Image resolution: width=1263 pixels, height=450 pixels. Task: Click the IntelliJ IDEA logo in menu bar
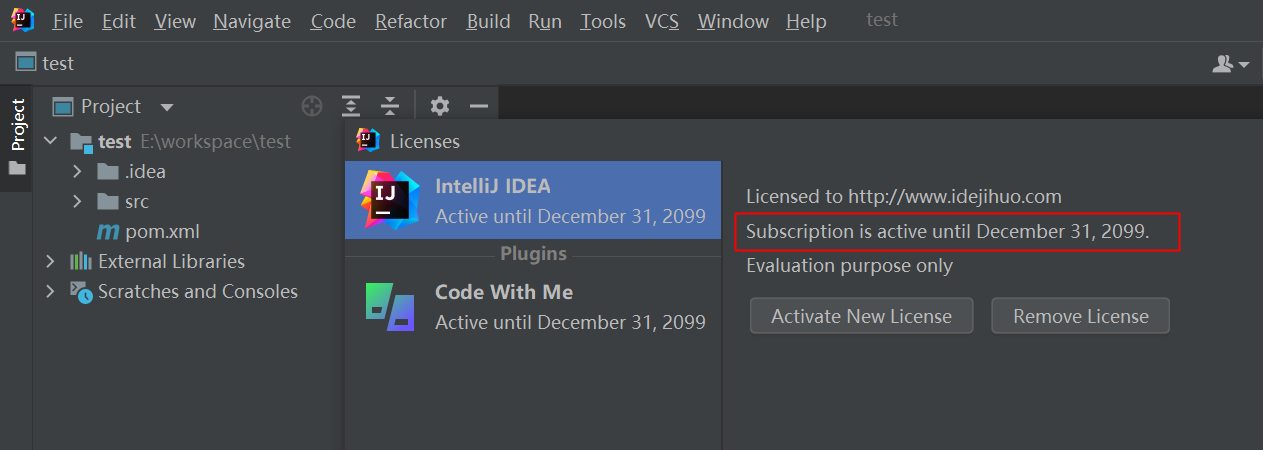pyautogui.click(x=23, y=20)
